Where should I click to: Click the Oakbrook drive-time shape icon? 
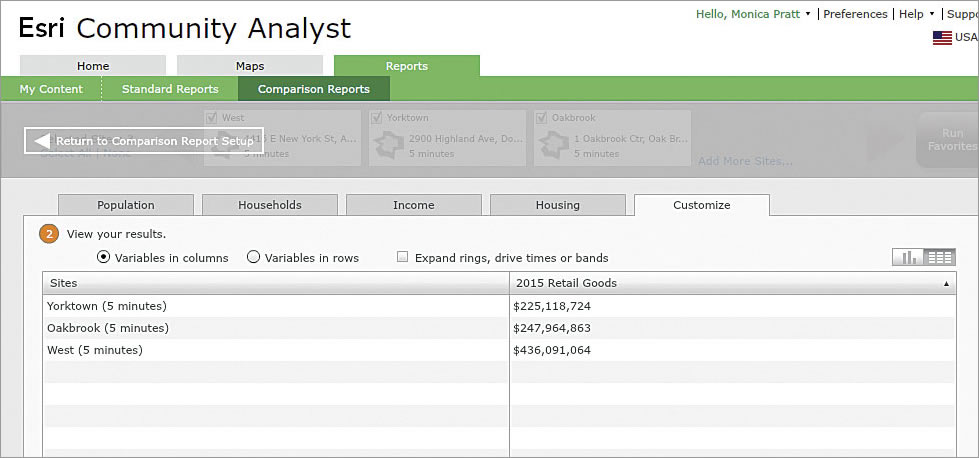click(x=554, y=146)
